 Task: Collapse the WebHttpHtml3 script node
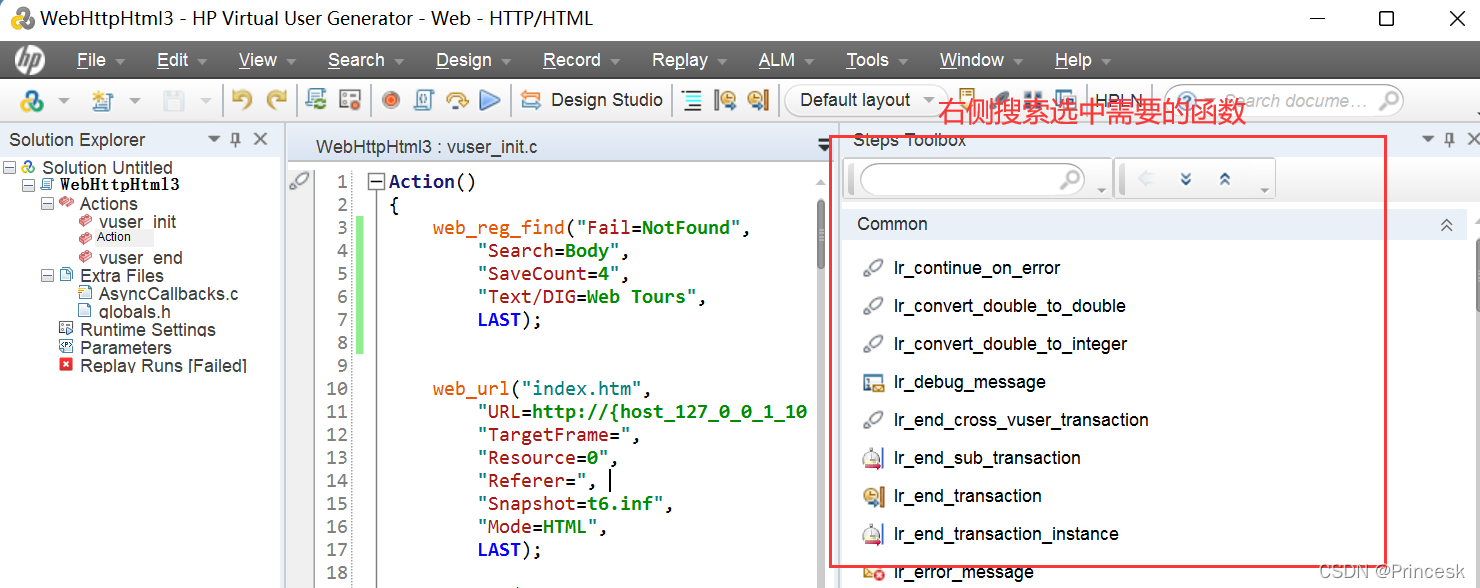(x=28, y=185)
